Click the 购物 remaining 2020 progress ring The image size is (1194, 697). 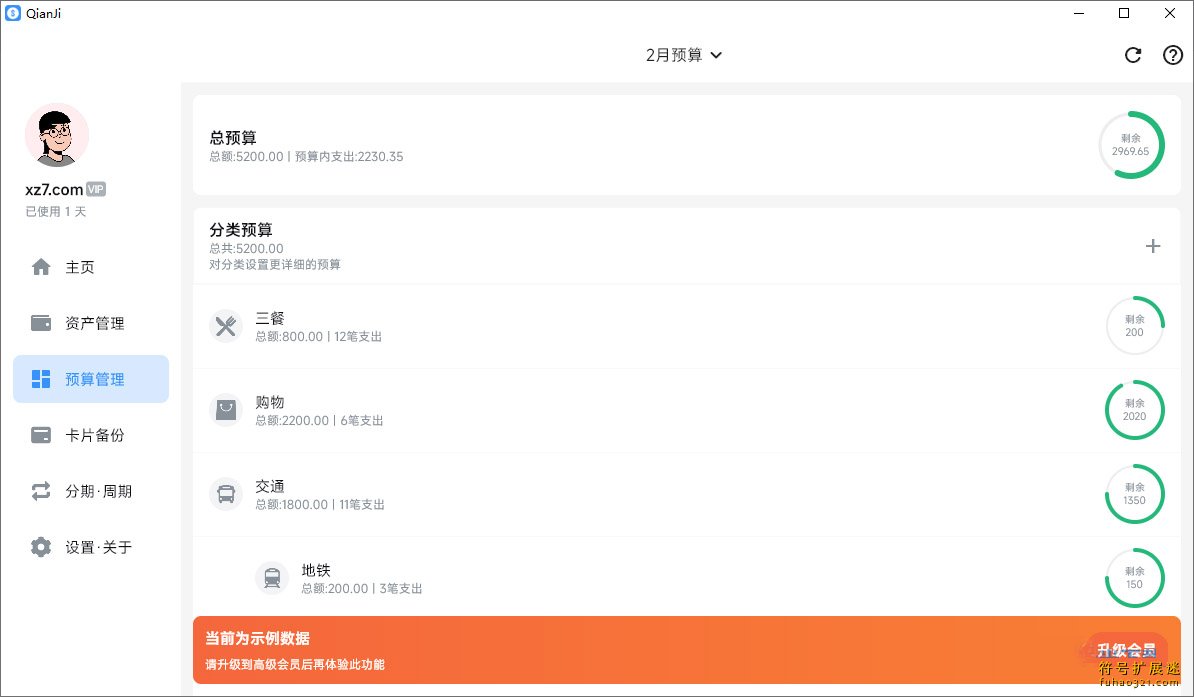coord(1134,410)
